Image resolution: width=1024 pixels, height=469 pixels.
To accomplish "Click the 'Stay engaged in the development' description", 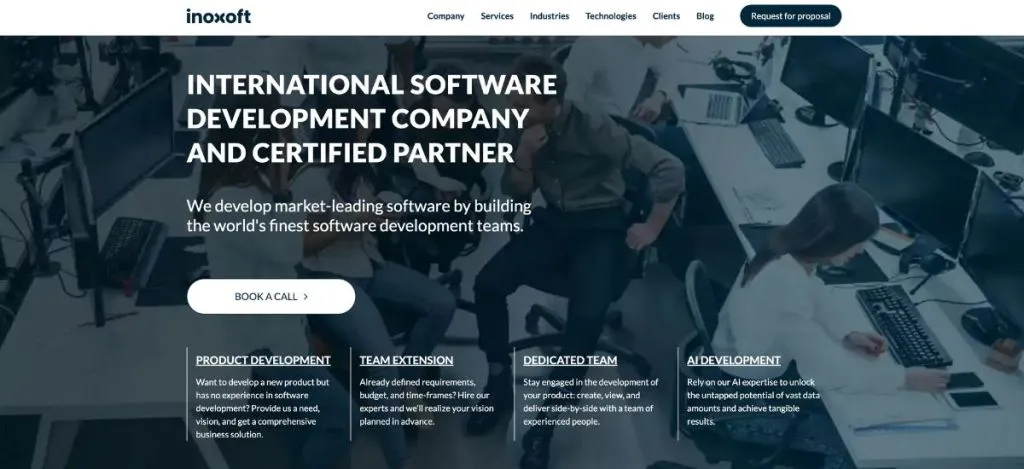I will point(591,402).
